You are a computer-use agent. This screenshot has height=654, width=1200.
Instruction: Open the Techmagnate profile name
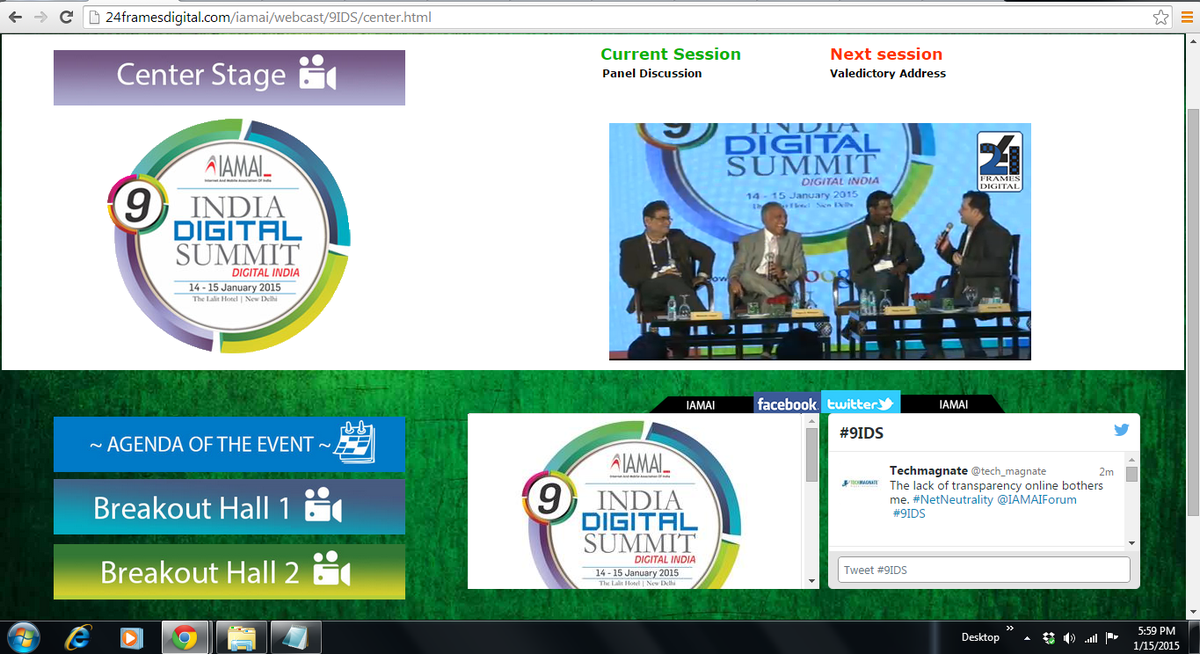tap(928, 470)
